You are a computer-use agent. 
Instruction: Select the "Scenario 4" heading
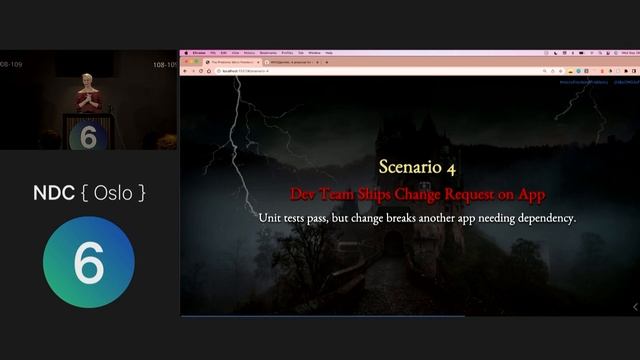tap(417, 167)
